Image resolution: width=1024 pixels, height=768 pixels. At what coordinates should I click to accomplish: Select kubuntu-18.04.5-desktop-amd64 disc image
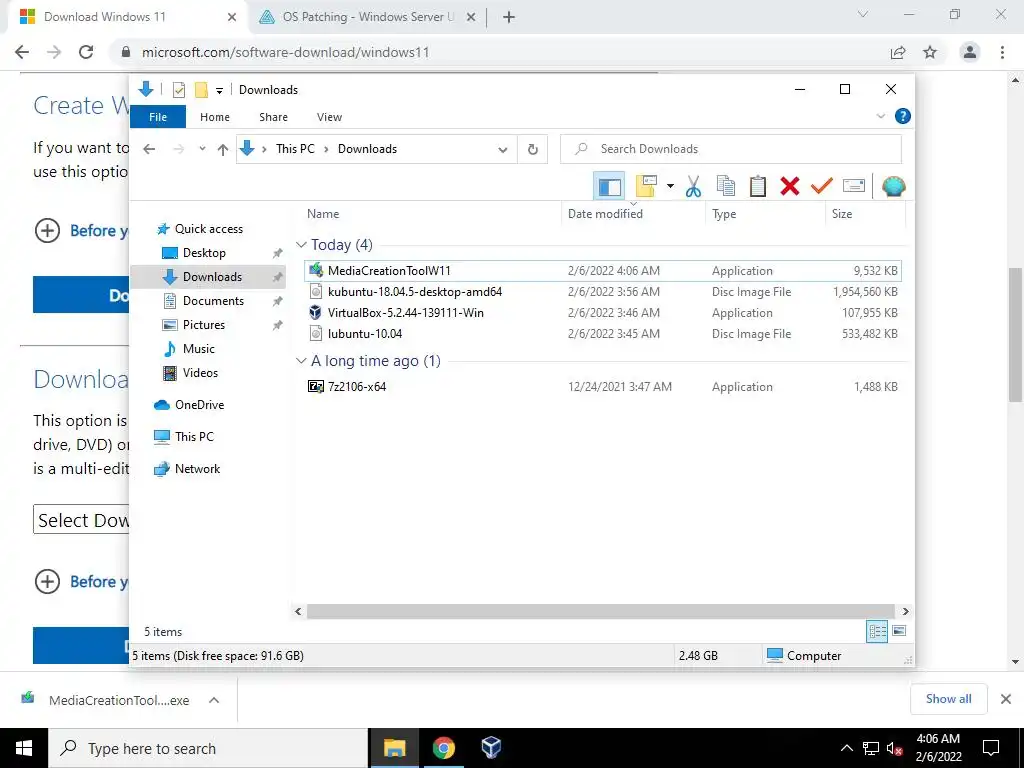[x=603, y=292]
